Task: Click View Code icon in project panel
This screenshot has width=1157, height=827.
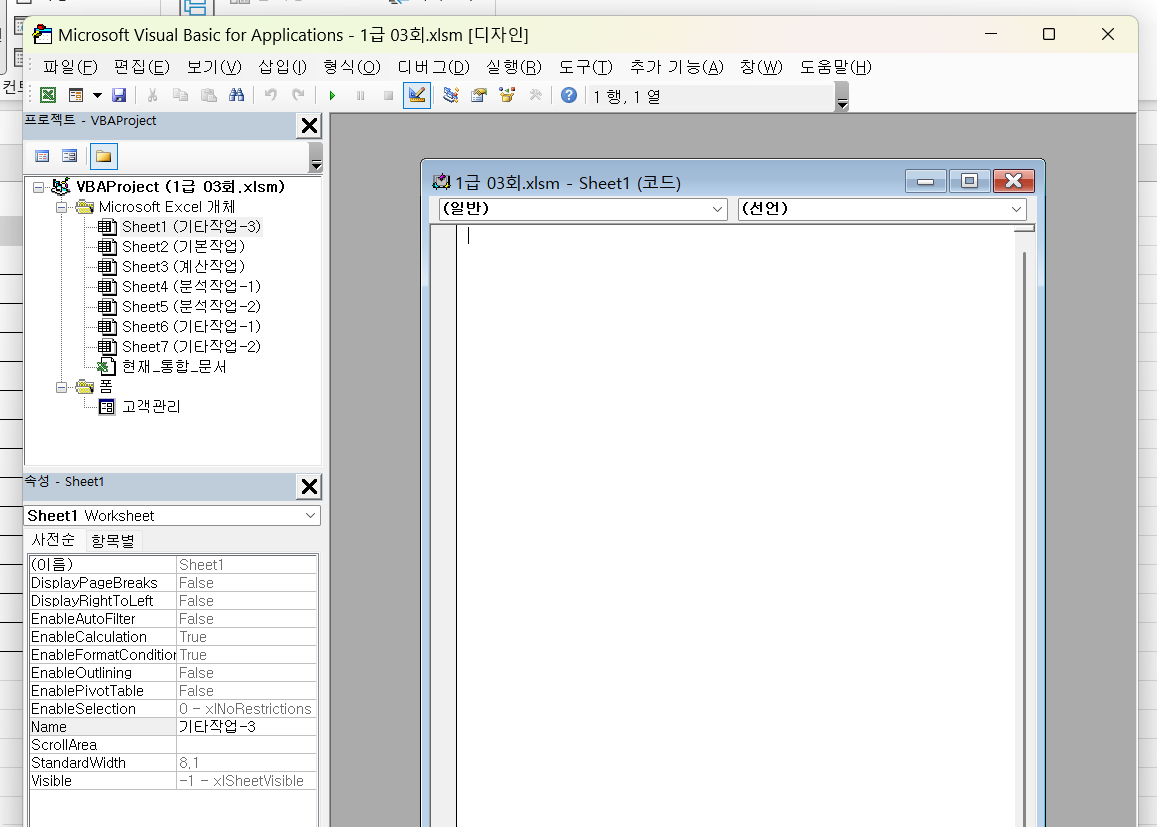Action: click(42, 156)
